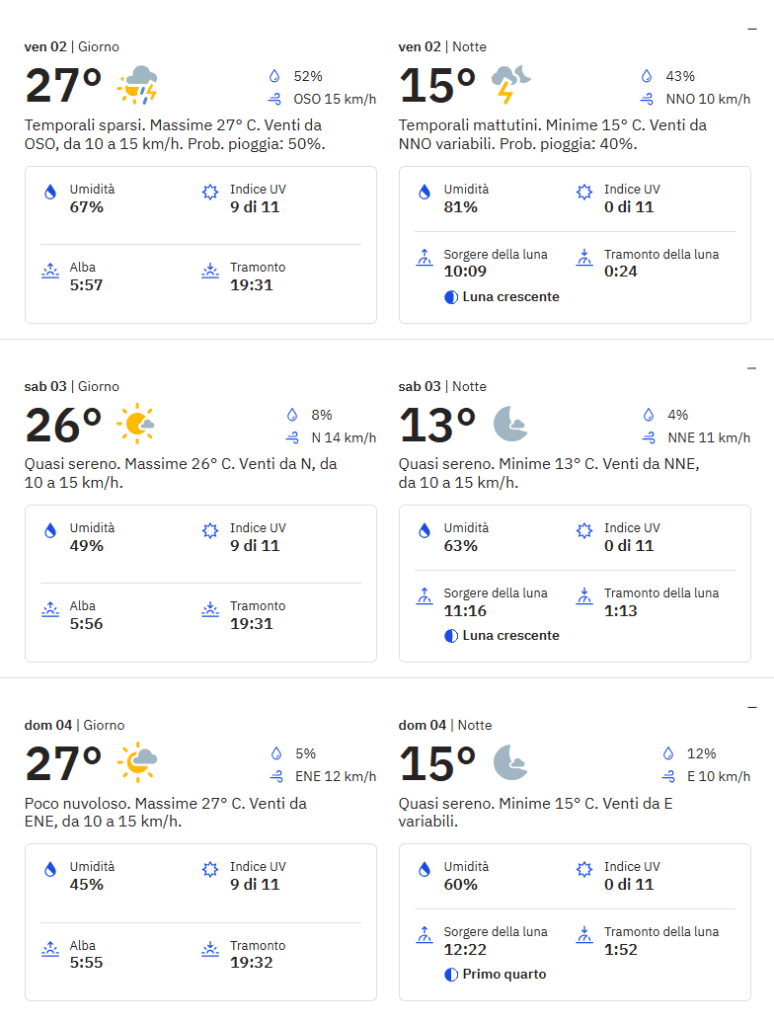
Task: Click the Tramonto della luna icon for dom 04
Action: (585, 935)
